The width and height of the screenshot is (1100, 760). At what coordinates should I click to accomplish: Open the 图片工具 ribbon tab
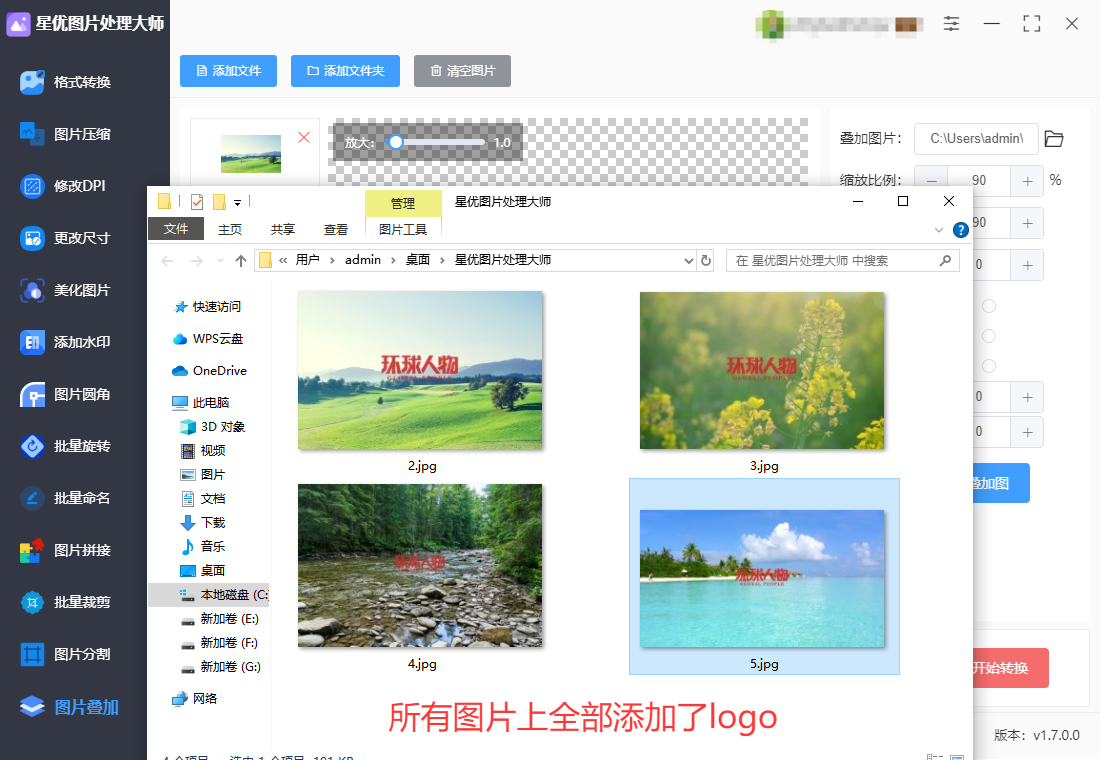point(403,229)
